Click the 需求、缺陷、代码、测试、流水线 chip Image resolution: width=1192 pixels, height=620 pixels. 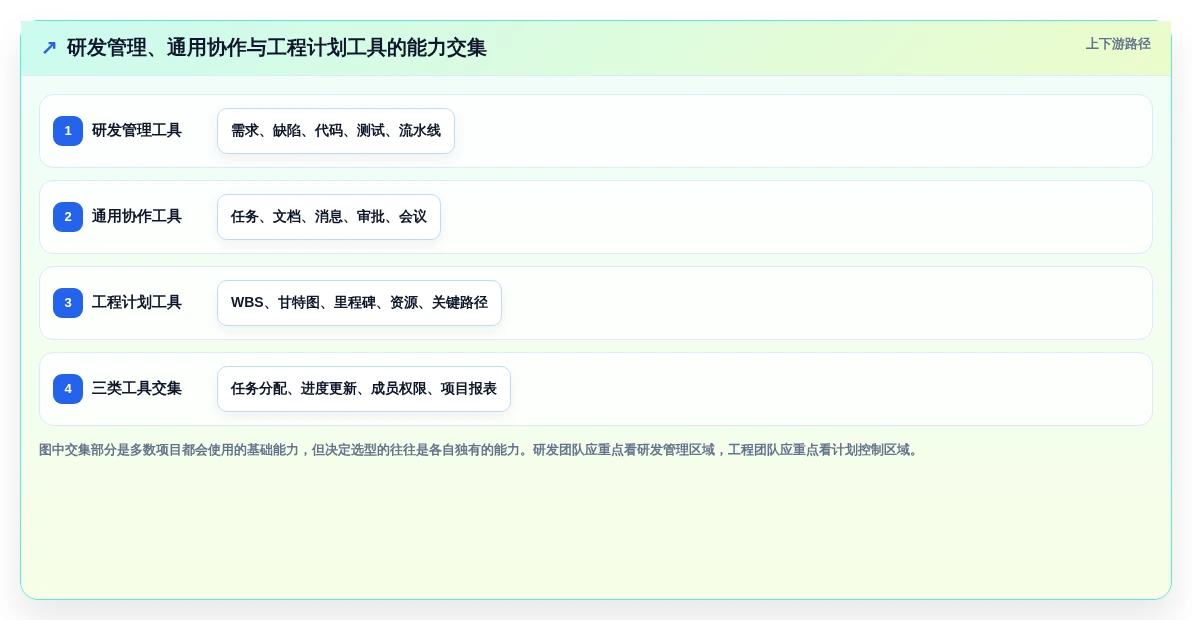336,131
